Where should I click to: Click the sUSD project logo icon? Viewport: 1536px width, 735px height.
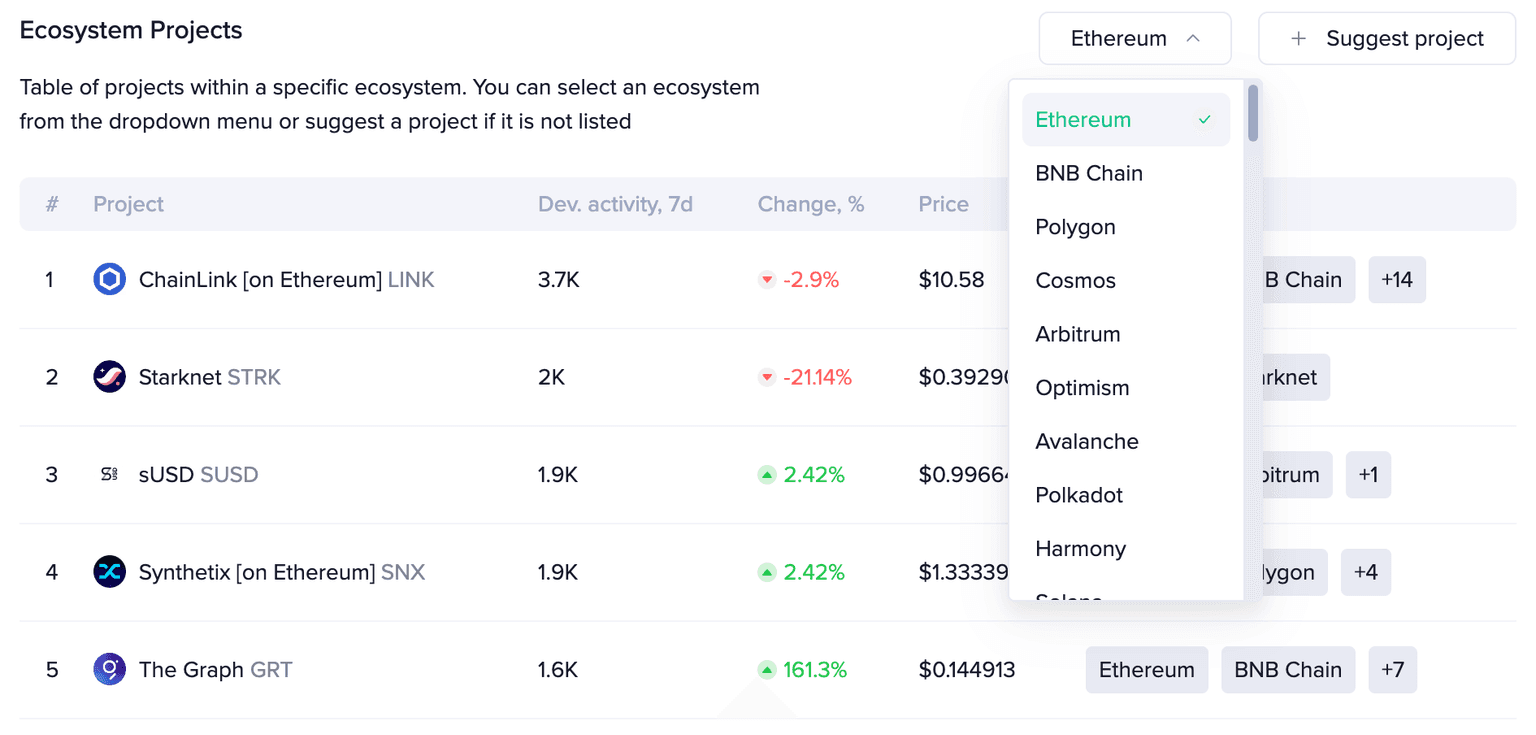(x=109, y=475)
